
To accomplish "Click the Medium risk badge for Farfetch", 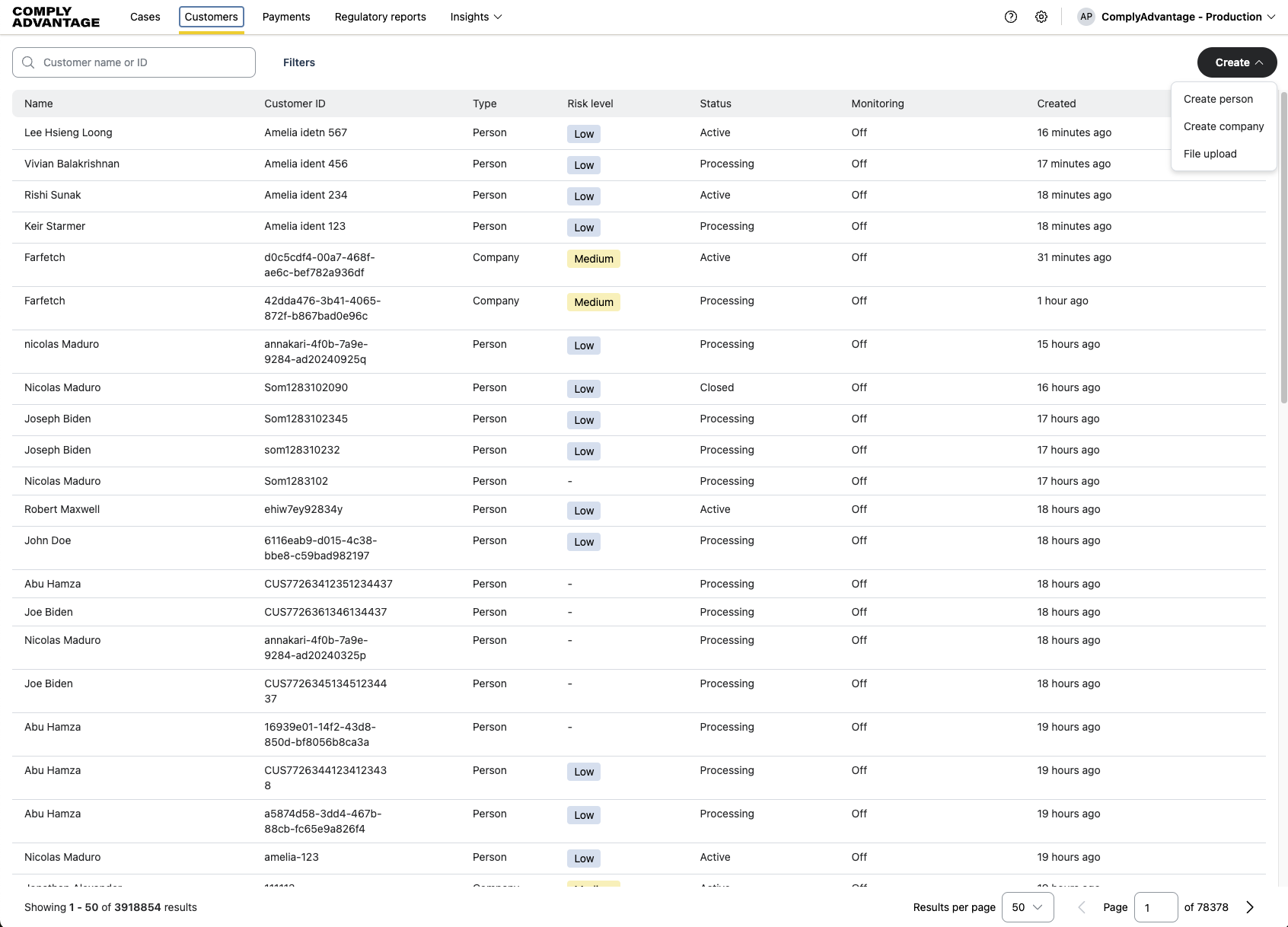I will pyautogui.click(x=593, y=259).
